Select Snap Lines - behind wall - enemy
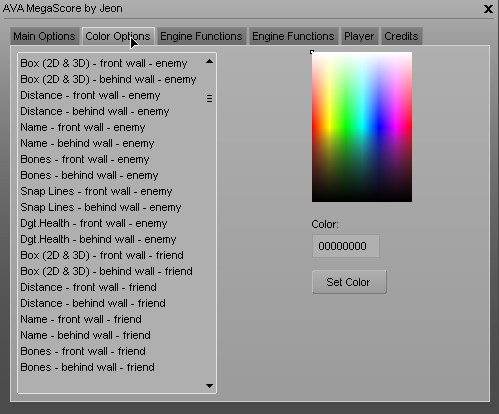 pyautogui.click(x=101, y=207)
